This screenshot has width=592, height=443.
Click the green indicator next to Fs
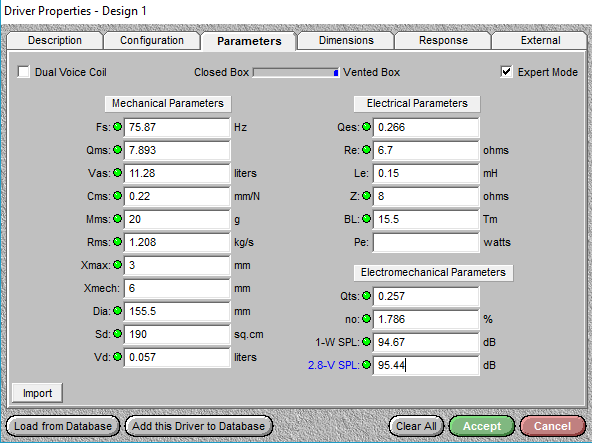(117, 127)
